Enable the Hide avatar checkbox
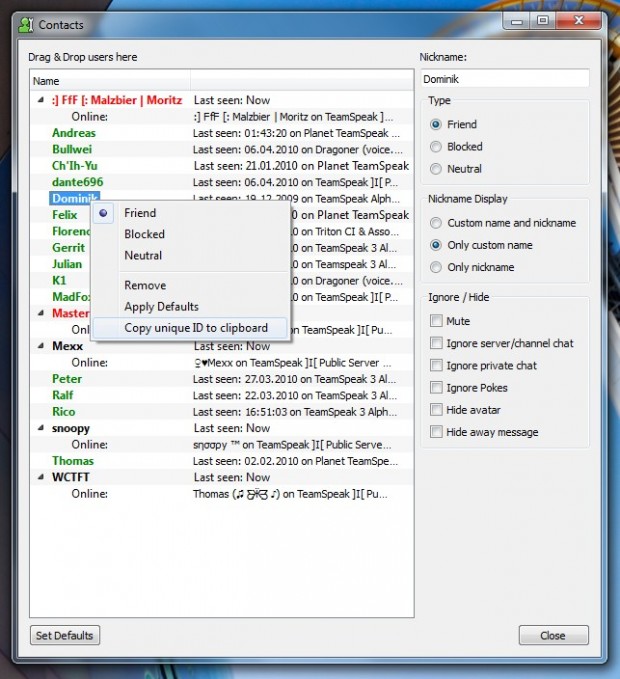The width and height of the screenshot is (620, 679). 436,410
